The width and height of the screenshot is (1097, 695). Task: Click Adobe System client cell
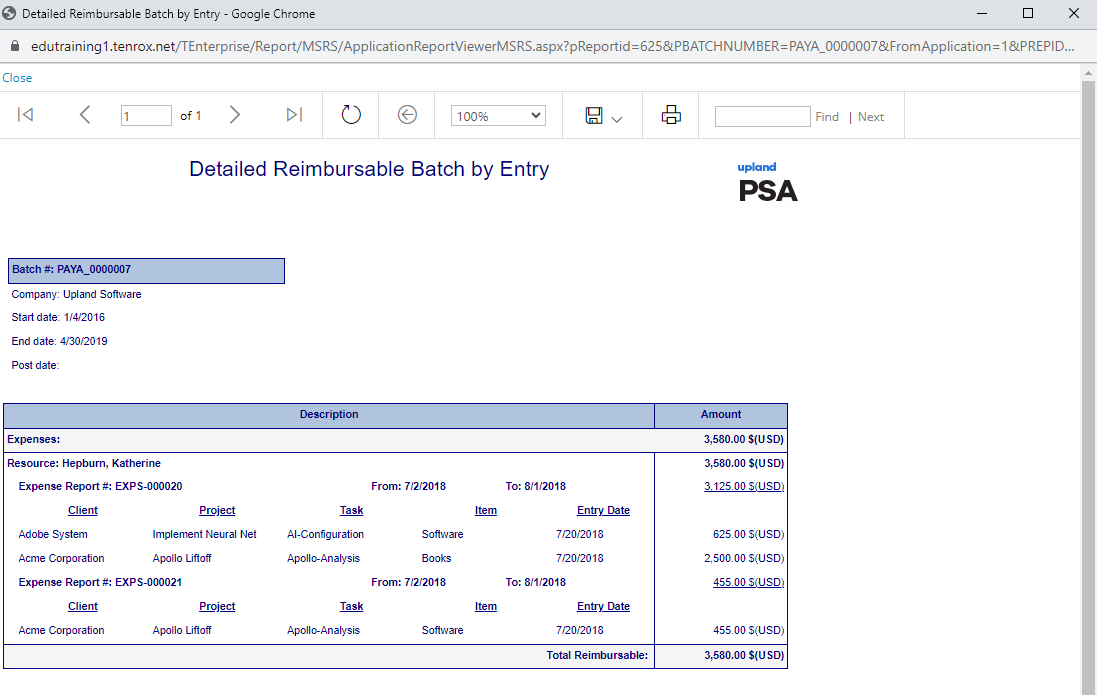[x=53, y=535]
